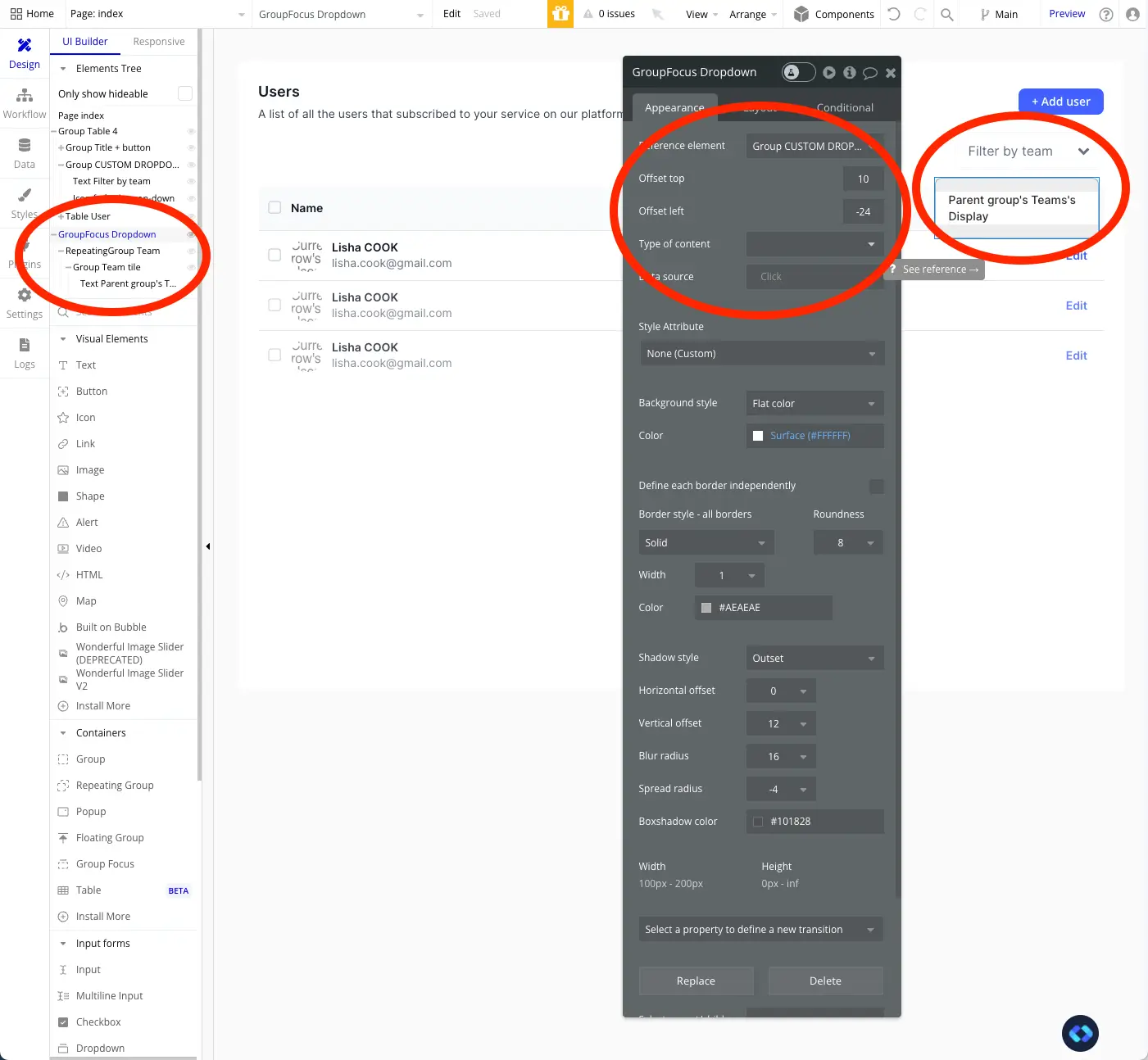The image size is (1148, 1060).
Task: Toggle Define each border independently
Action: click(877, 486)
